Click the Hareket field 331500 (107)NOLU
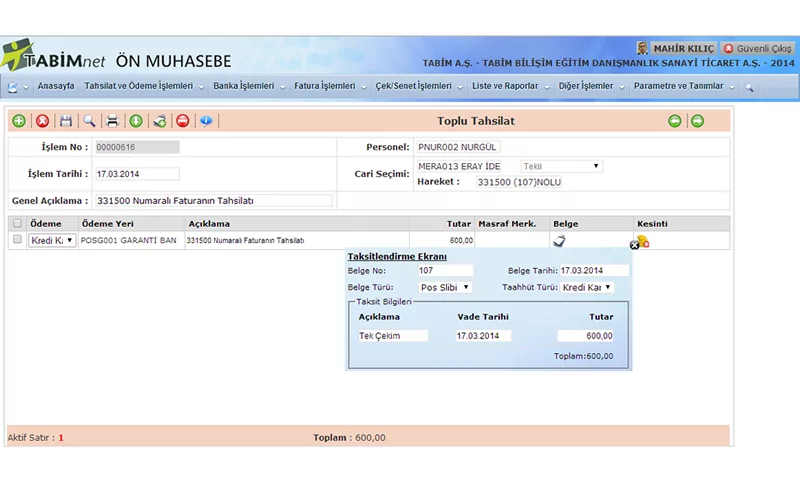The image size is (800, 500). click(x=519, y=182)
